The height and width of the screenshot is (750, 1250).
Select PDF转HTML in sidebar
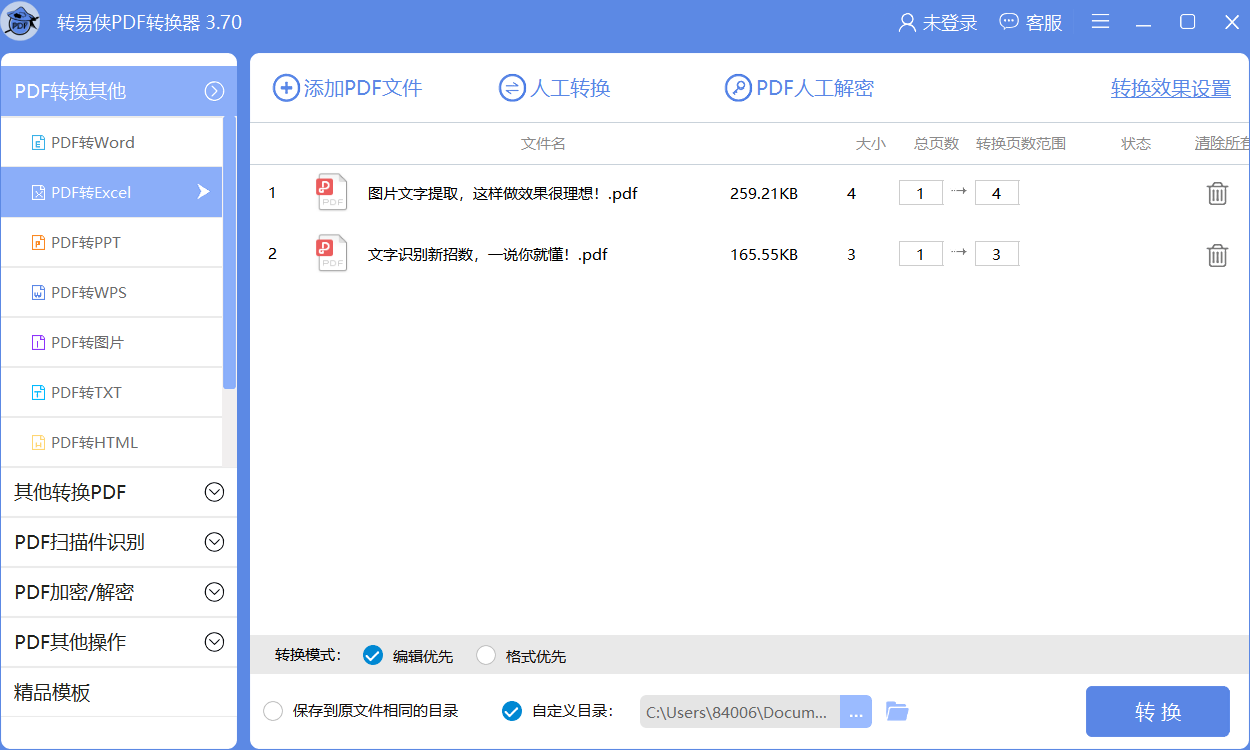111,442
